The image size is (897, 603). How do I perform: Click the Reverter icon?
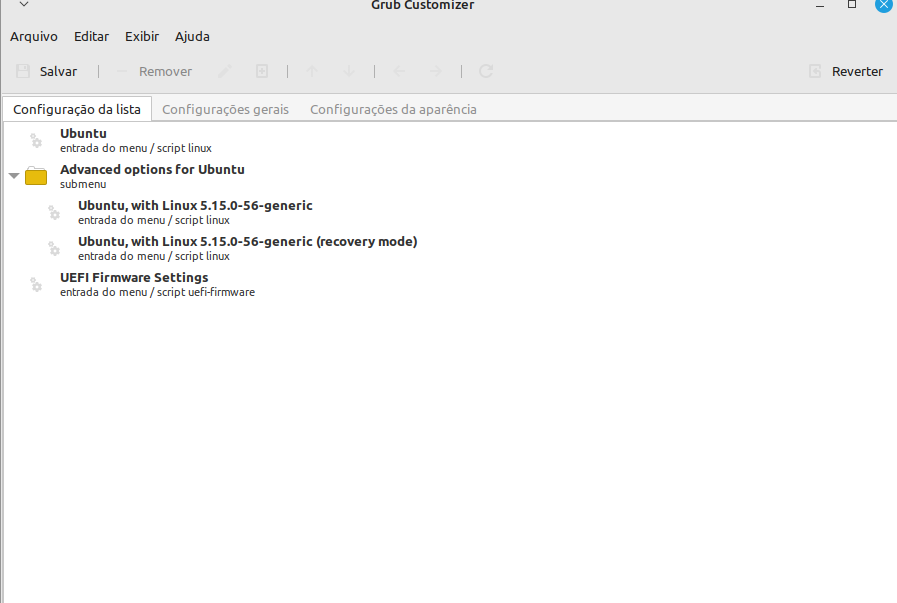click(x=815, y=72)
